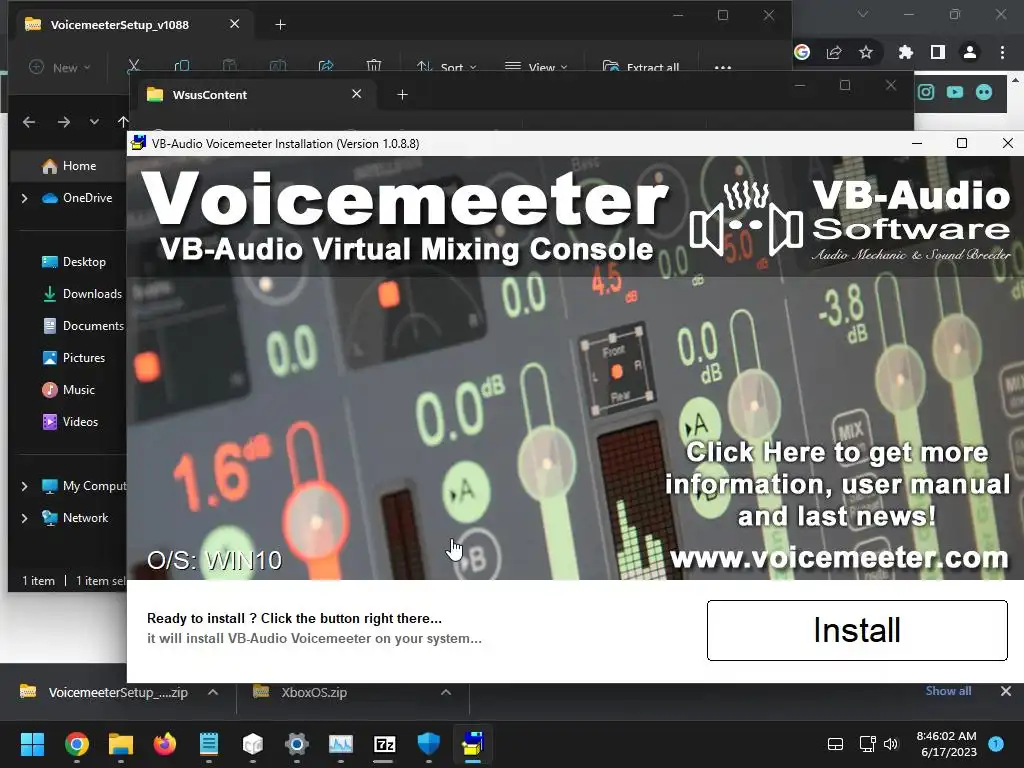Click the Google icon in Chrome address bar
This screenshot has width=1024, height=768.
[803, 52]
